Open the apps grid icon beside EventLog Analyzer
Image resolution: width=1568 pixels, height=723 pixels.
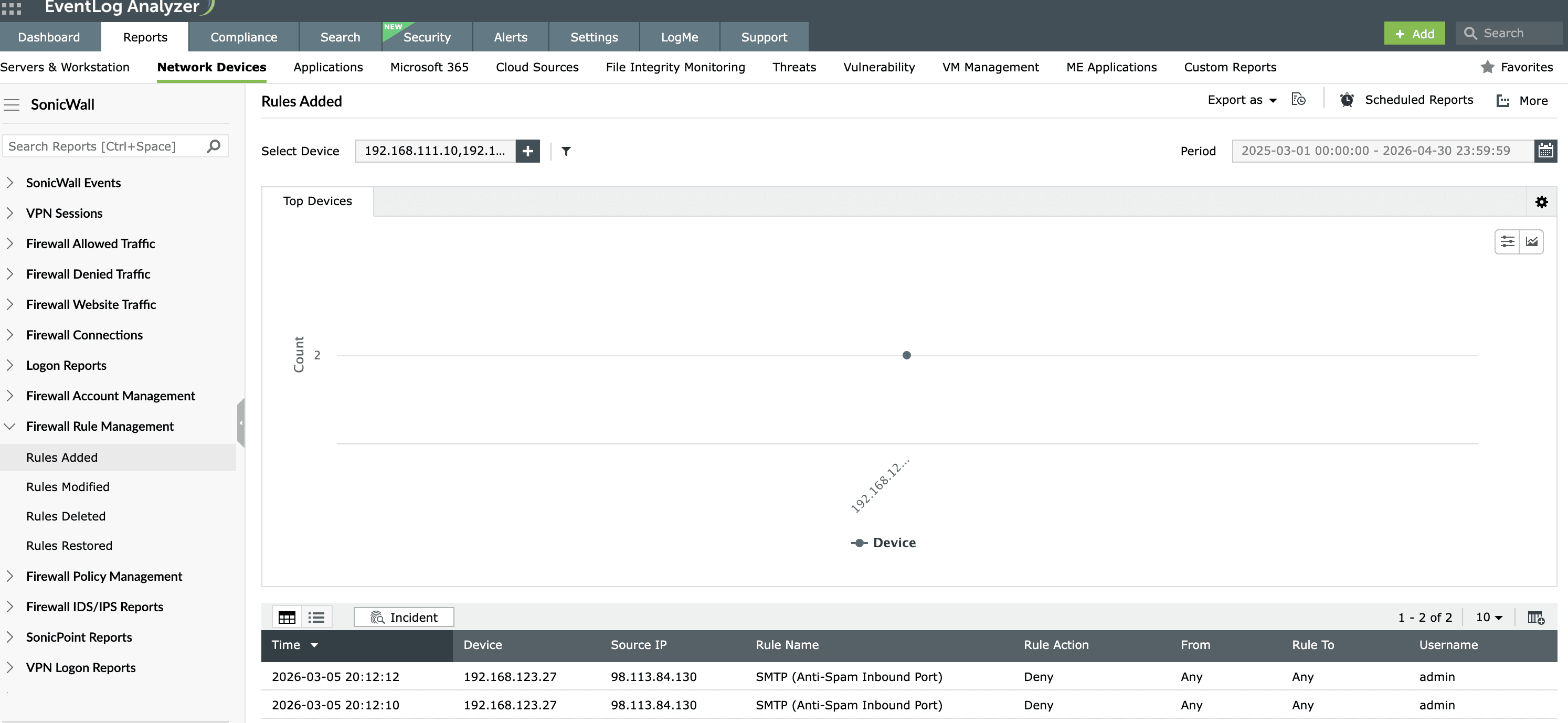(x=11, y=7)
